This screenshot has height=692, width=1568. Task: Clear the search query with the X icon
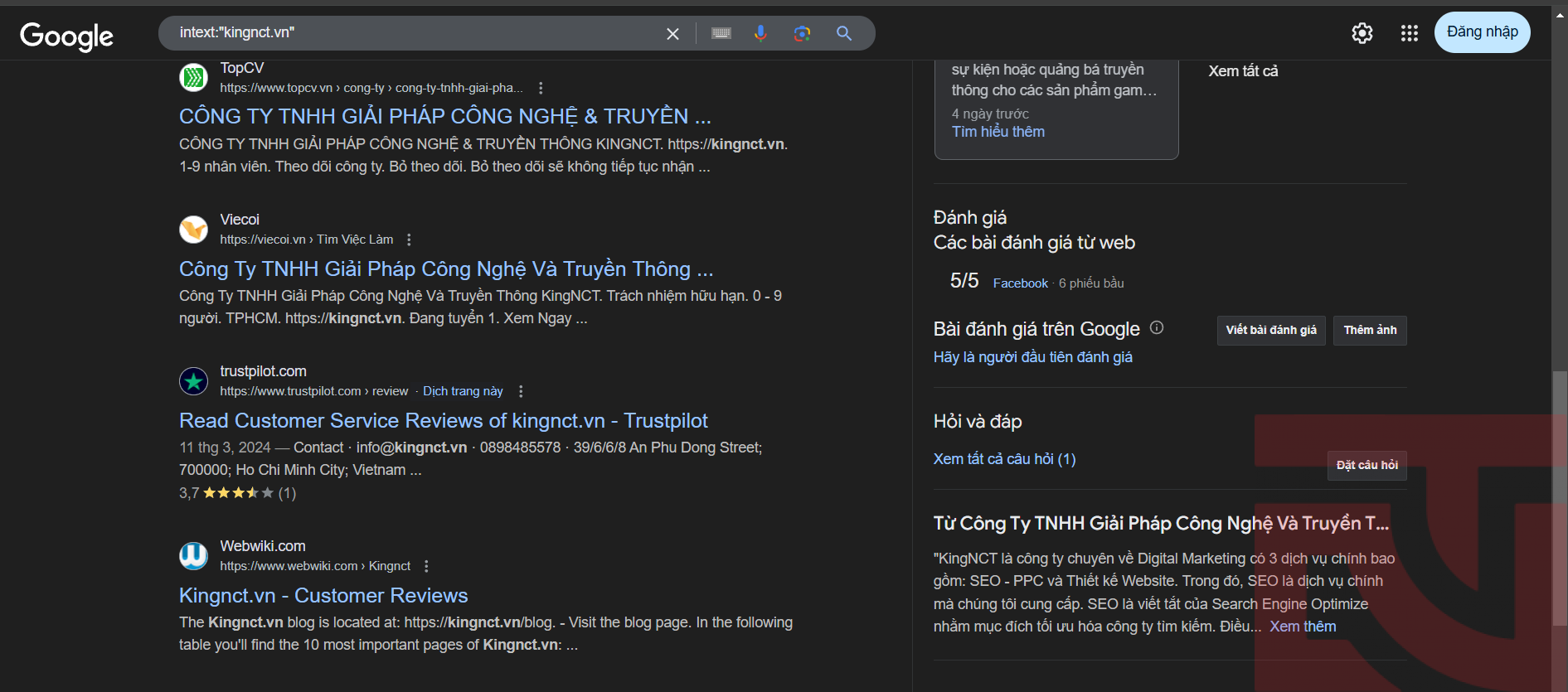(x=672, y=34)
